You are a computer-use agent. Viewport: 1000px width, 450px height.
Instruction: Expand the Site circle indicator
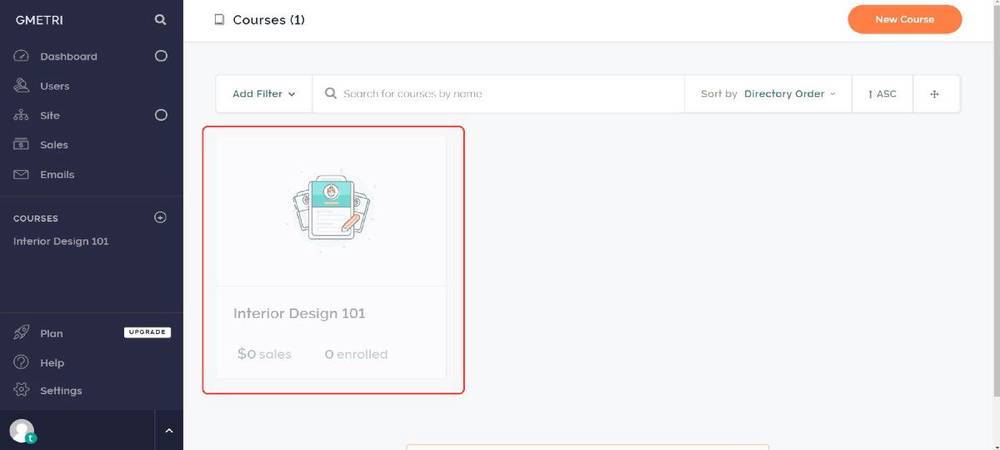[161, 115]
